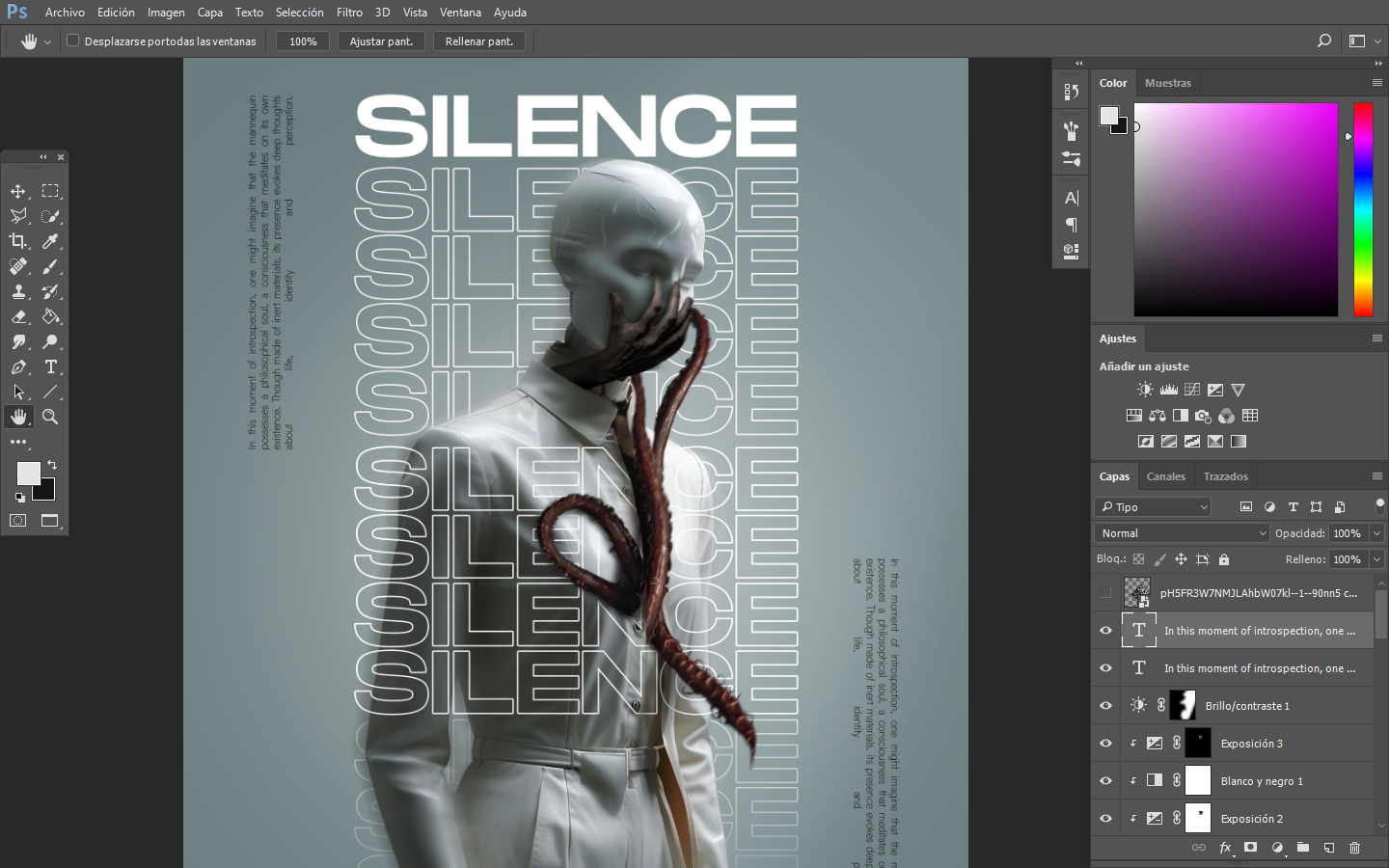Click the delete layer trash icon

click(x=1354, y=848)
